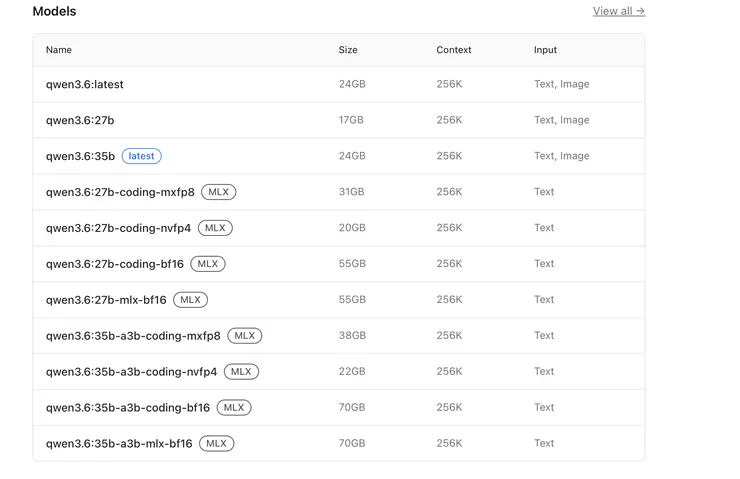Select Text, Image input of qwen3.6:latest
The image size is (740, 479).
562,84
